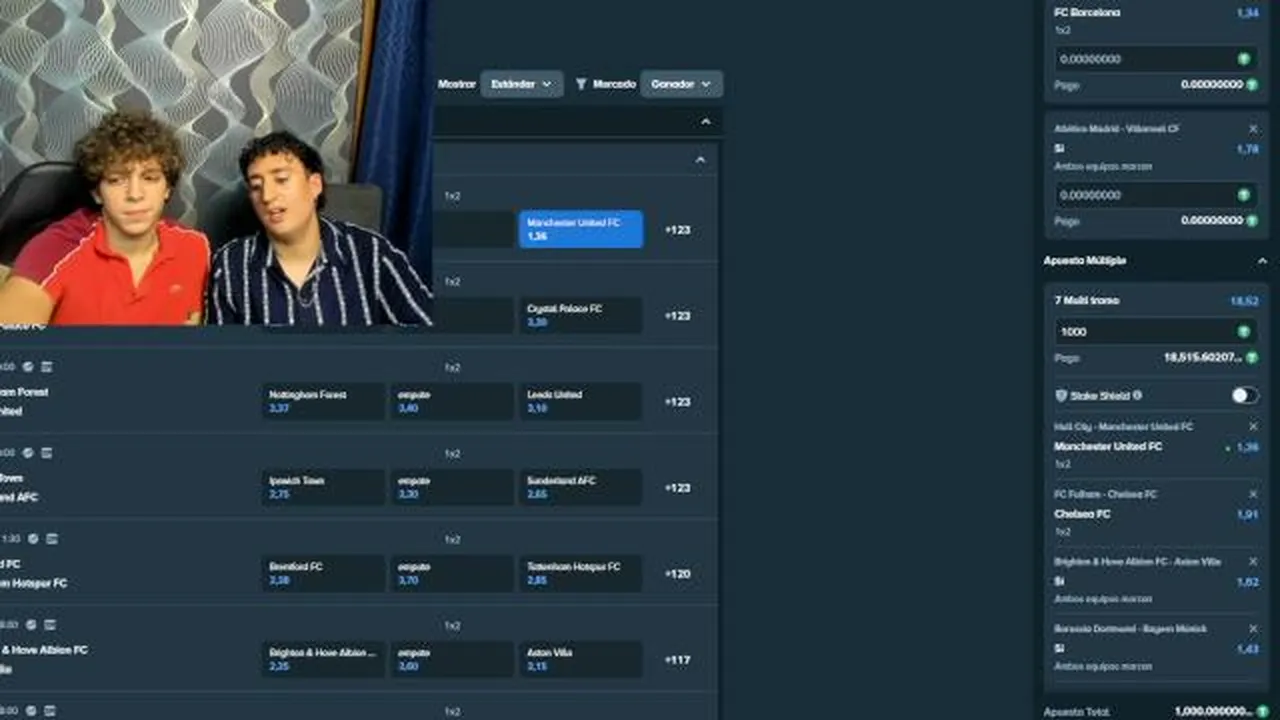This screenshot has width=1280, height=720.
Task: Click the FC Barcelona stake amount field
Action: pyautogui.click(x=1156, y=59)
